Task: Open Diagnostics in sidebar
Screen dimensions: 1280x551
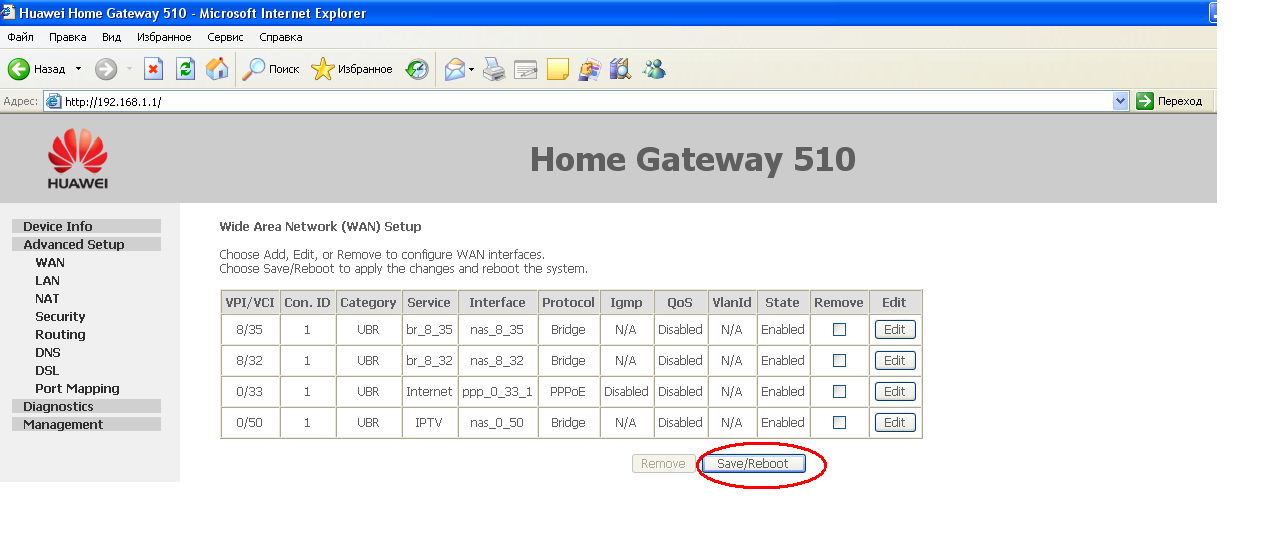Action: point(86,406)
